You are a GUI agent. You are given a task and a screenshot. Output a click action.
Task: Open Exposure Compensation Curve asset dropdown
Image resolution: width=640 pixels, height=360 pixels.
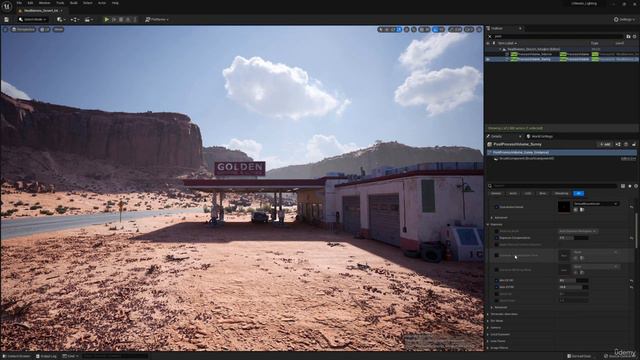pyautogui.click(x=597, y=252)
